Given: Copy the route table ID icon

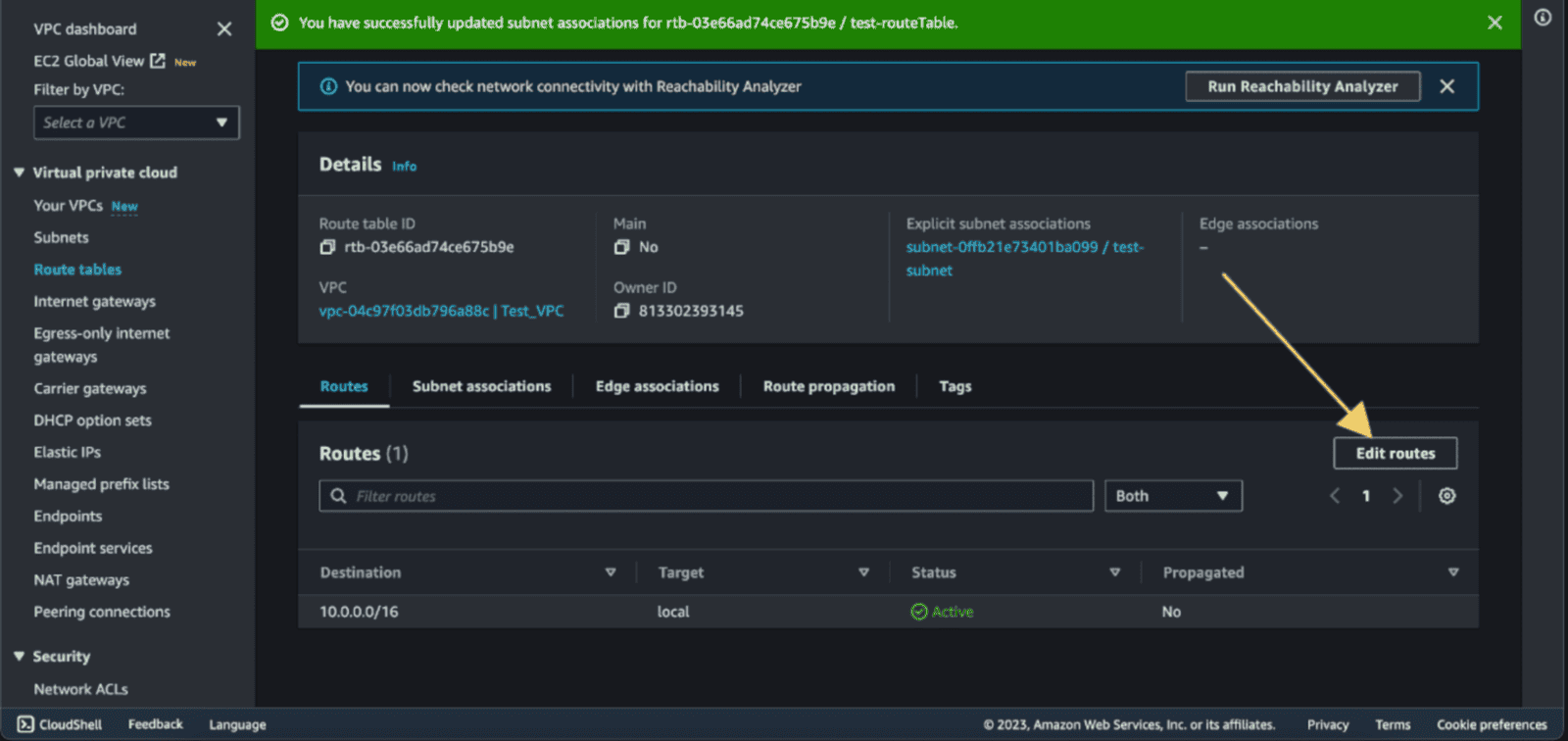Looking at the screenshot, I should [x=327, y=247].
